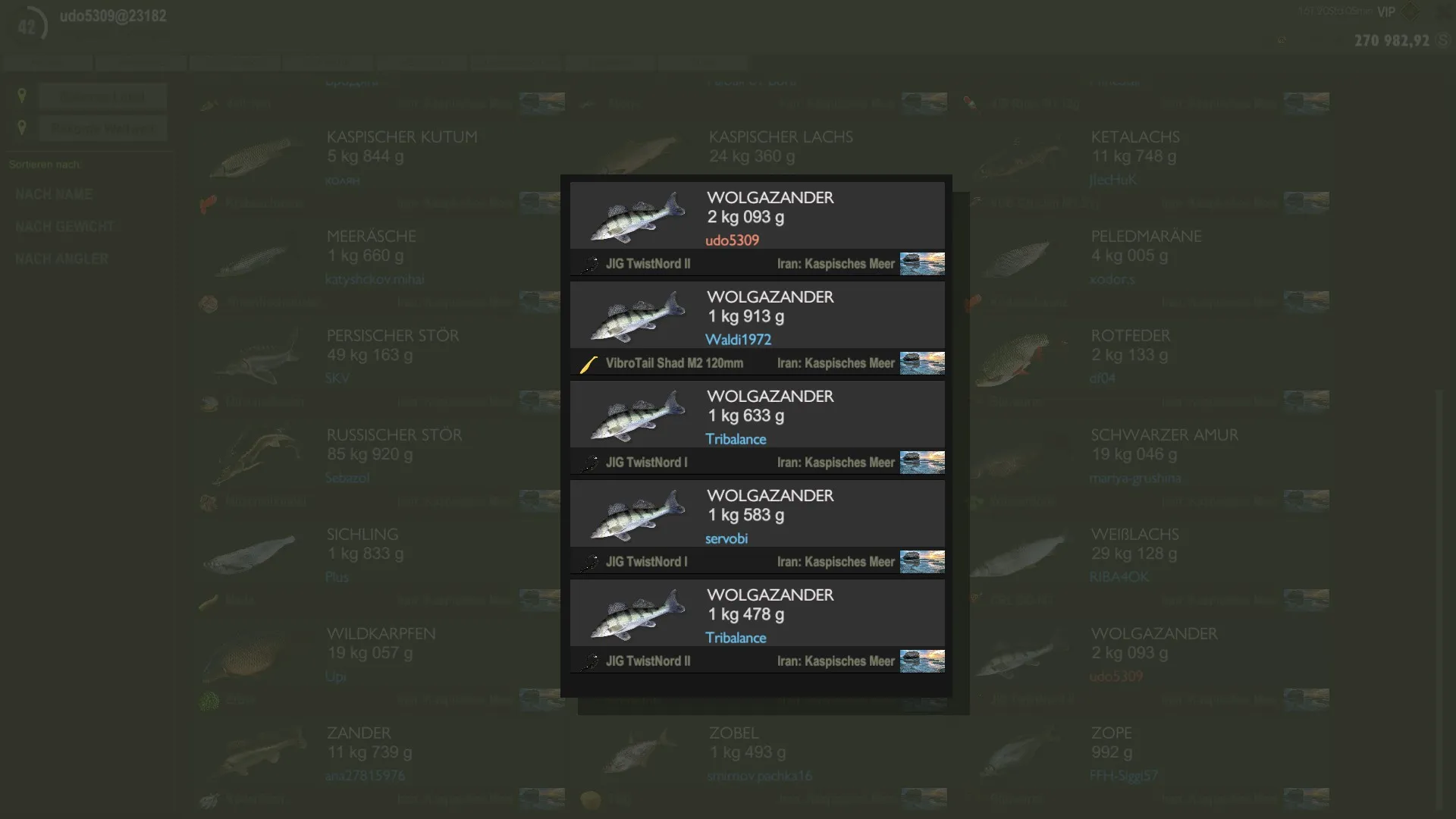
Task: Click the yellow VibroTail Shad M2 lure icon
Action: click(589, 364)
